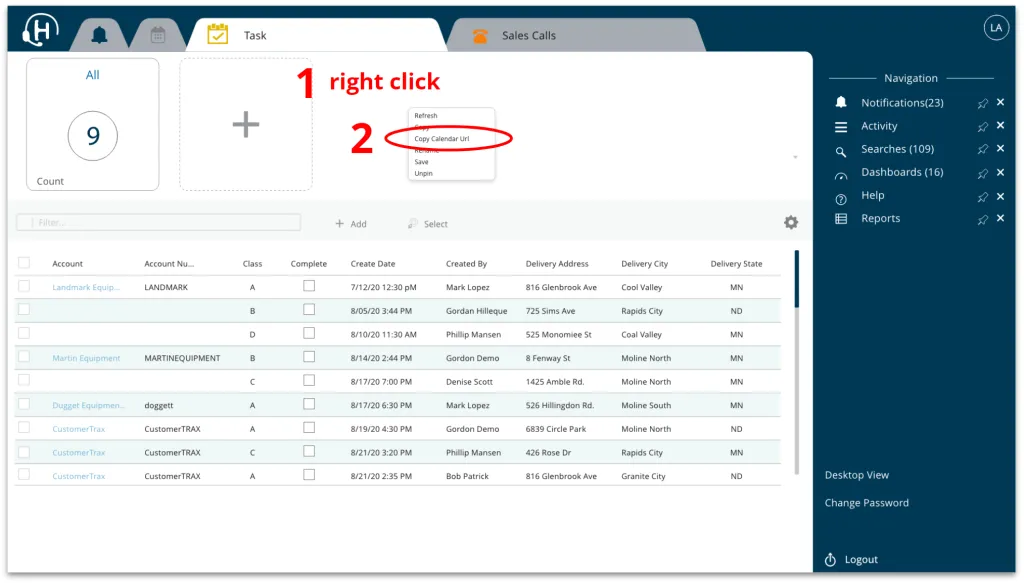Expand the small dropdown arrow near tiles

795,157
